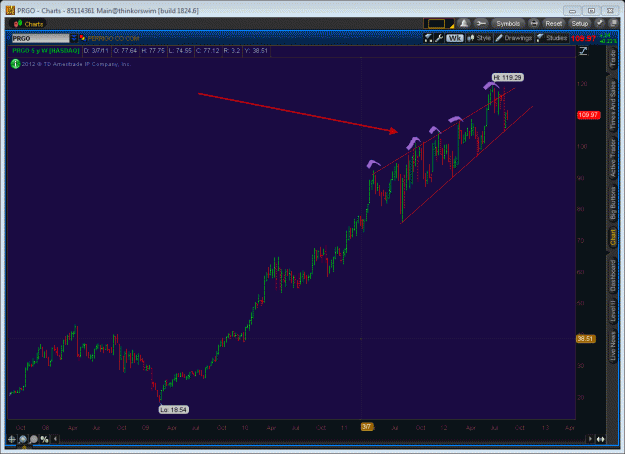Click the PERRIGO CO COM company name
Image resolution: width=625 pixels, height=454 pixels.
click(113, 38)
